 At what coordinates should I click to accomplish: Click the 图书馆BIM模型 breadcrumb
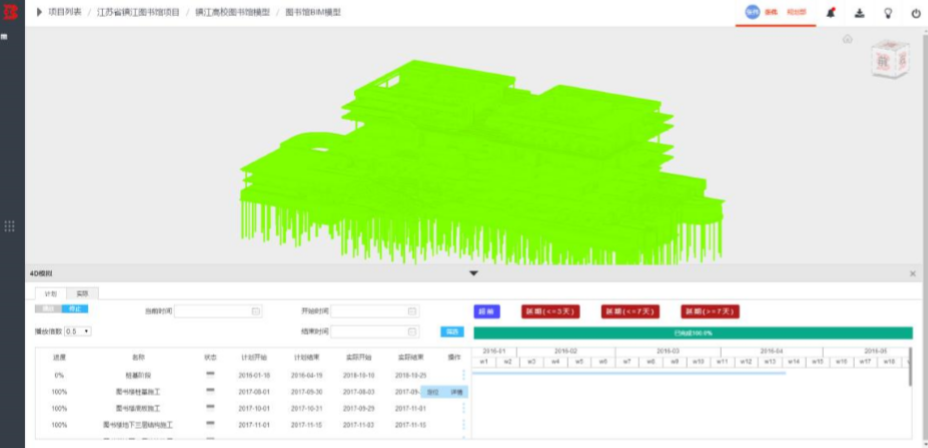[x=313, y=12]
